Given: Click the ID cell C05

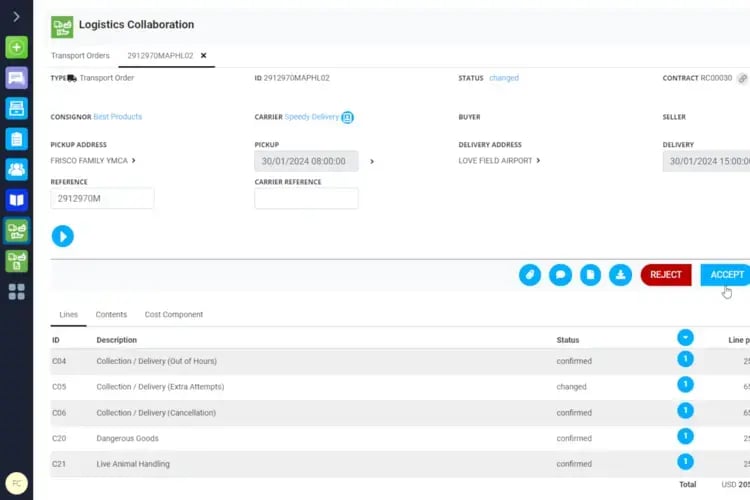Looking at the screenshot, I should [x=59, y=387].
